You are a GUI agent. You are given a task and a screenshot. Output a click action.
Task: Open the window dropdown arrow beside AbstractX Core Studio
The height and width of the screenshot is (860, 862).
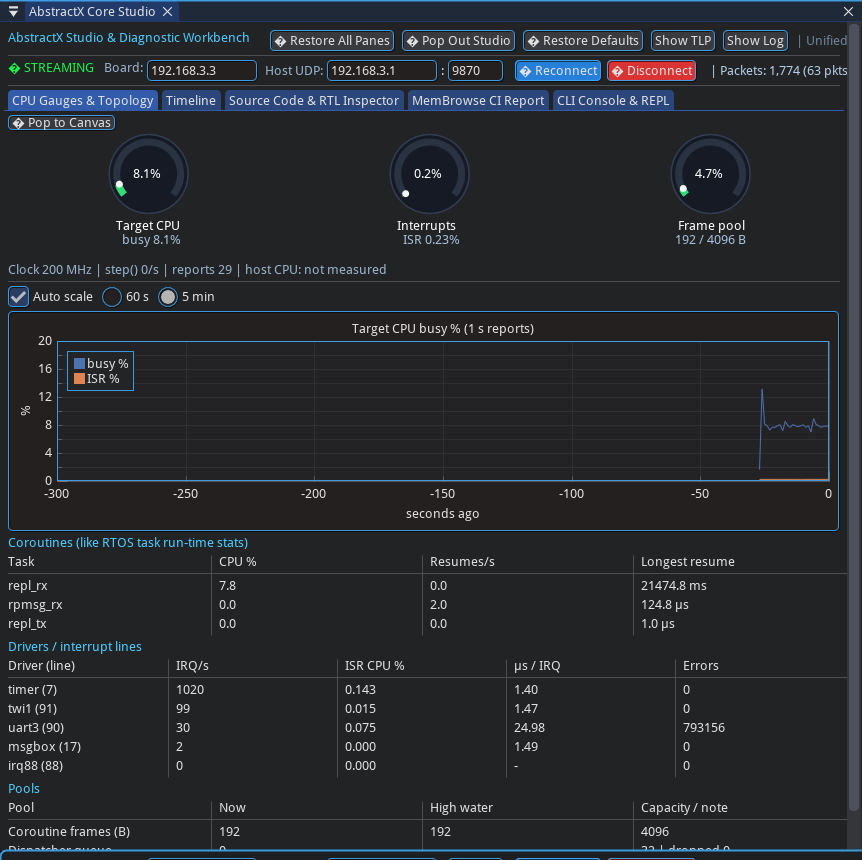(13, 12)
